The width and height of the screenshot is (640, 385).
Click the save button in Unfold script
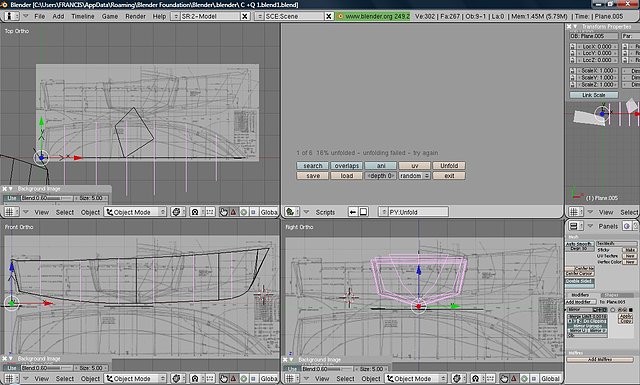tap(313, 176)
